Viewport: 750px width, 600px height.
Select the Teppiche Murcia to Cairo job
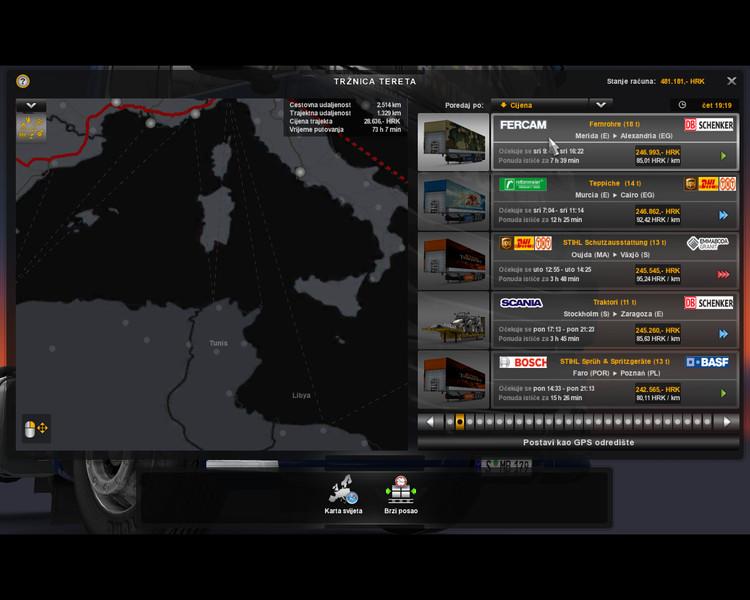tap(614, 201)
